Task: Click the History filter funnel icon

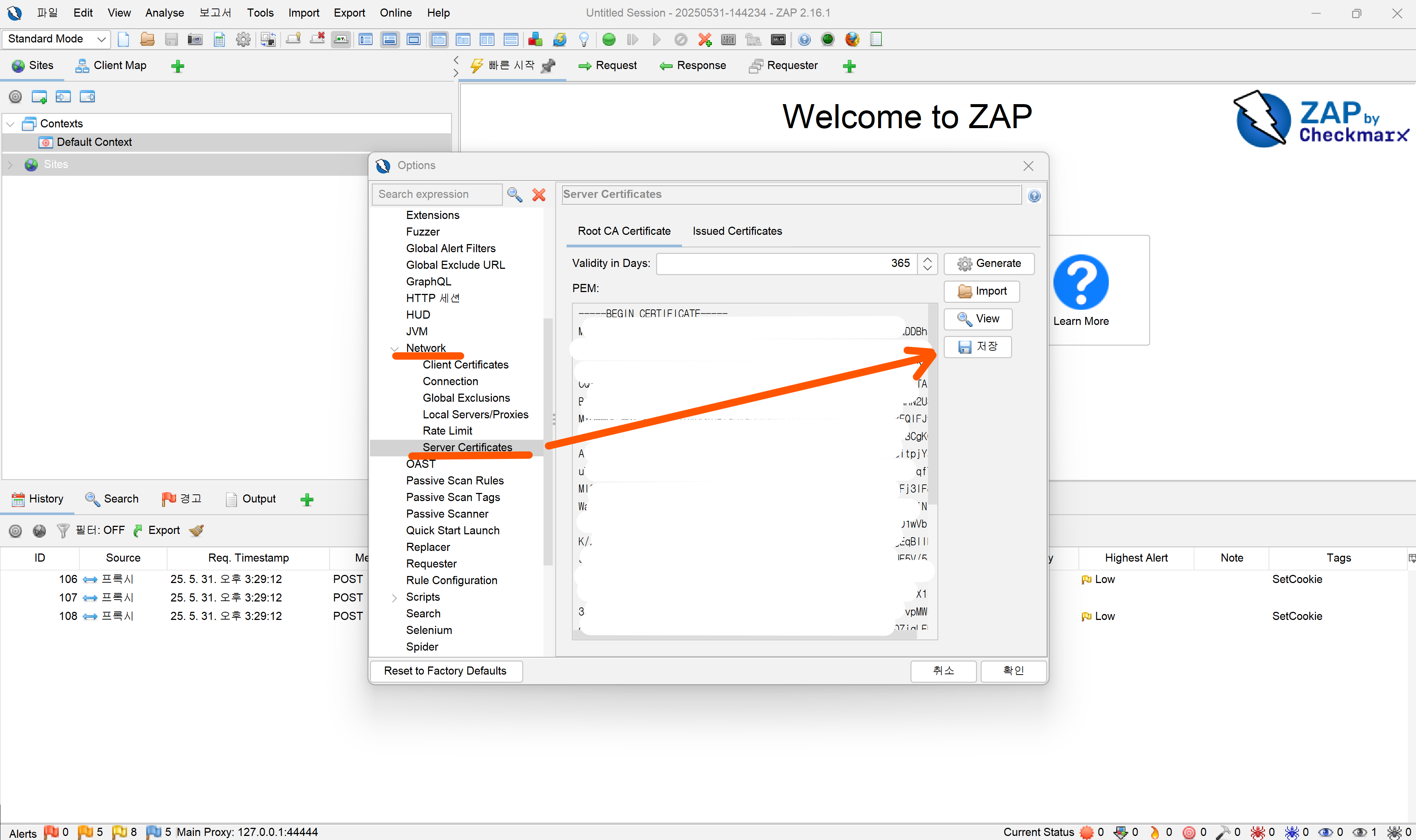Action: 63,530
